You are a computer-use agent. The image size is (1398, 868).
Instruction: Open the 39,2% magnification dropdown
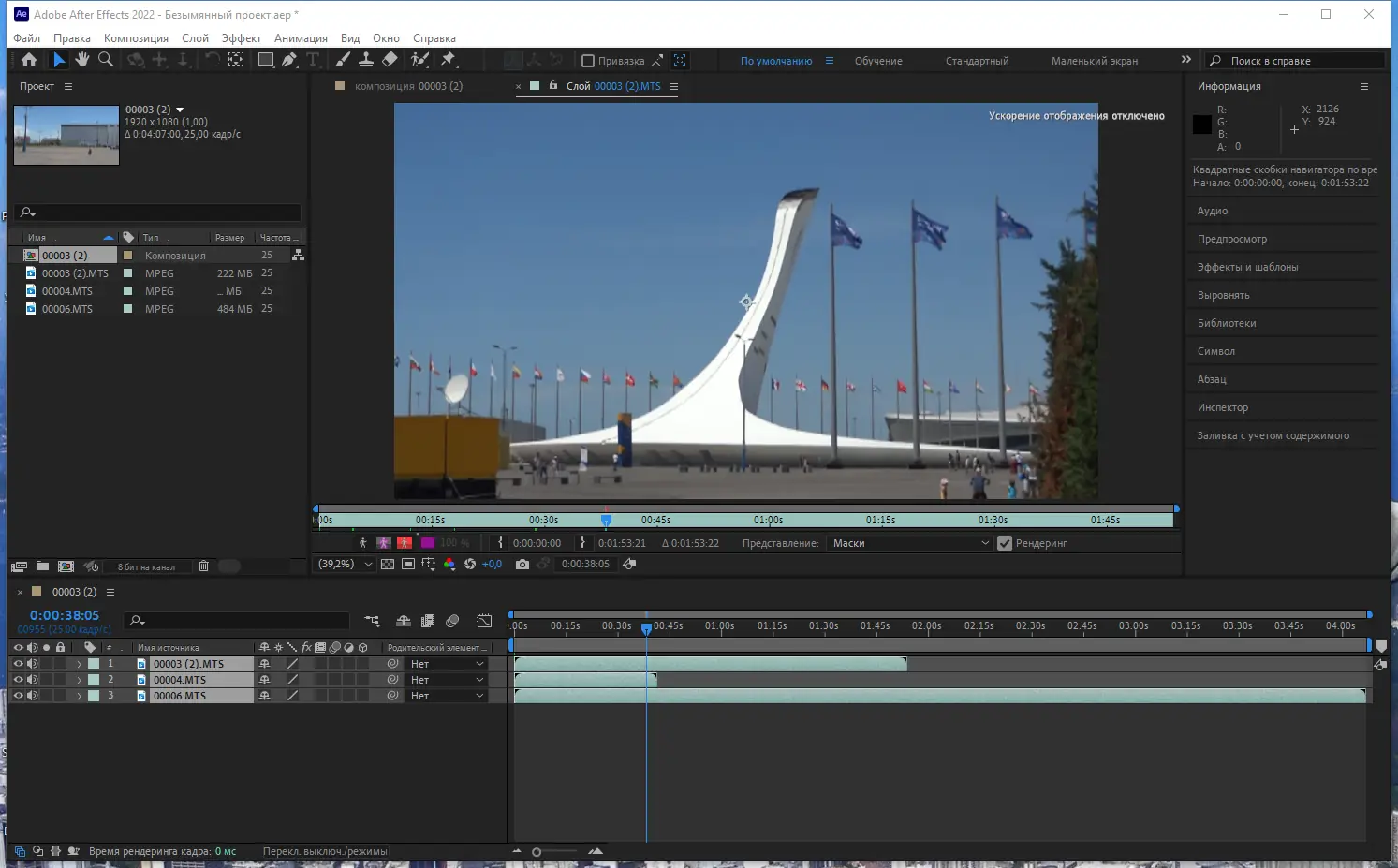click(x=346, y=564)
